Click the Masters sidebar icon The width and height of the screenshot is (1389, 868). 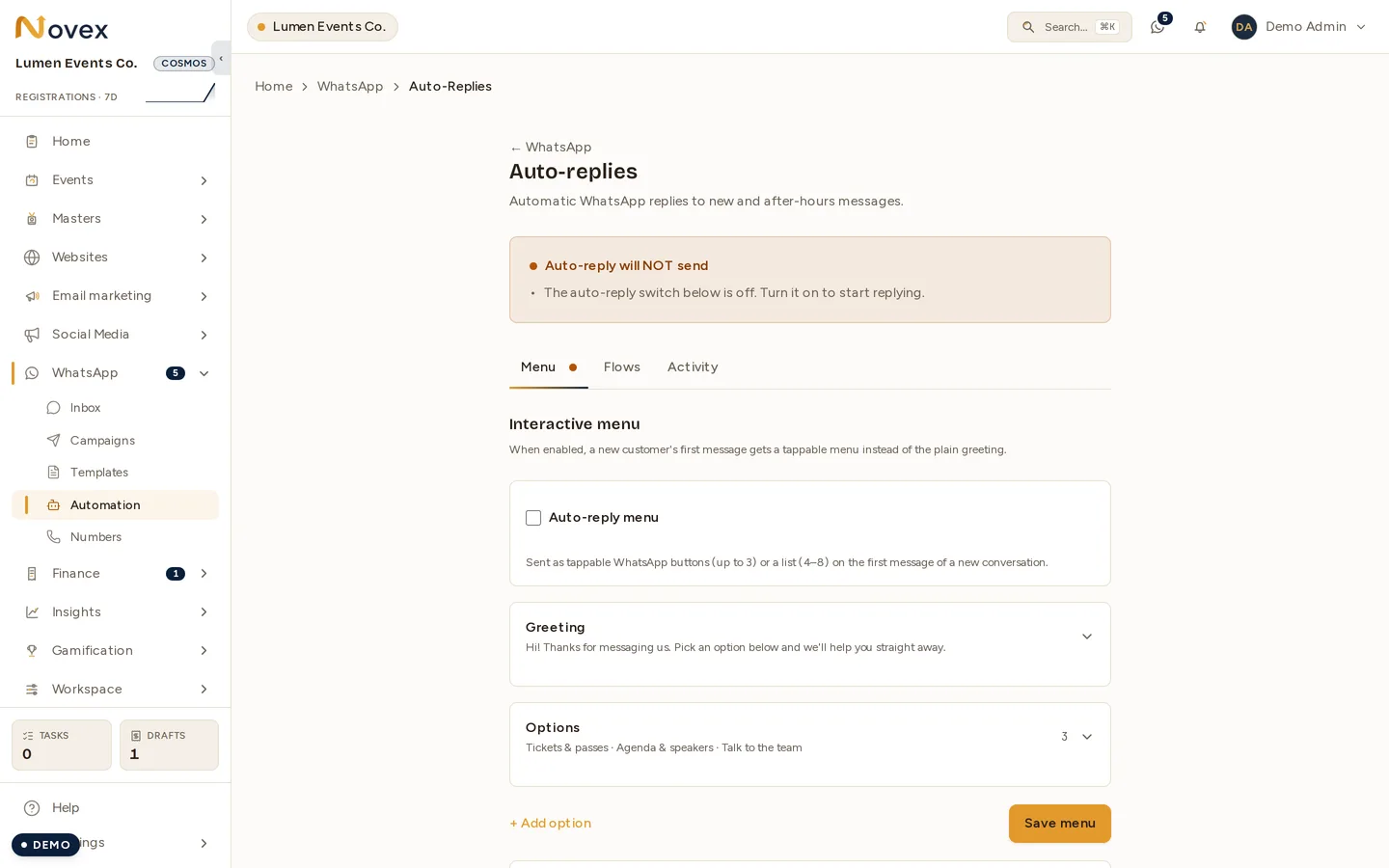pos(32,219)
